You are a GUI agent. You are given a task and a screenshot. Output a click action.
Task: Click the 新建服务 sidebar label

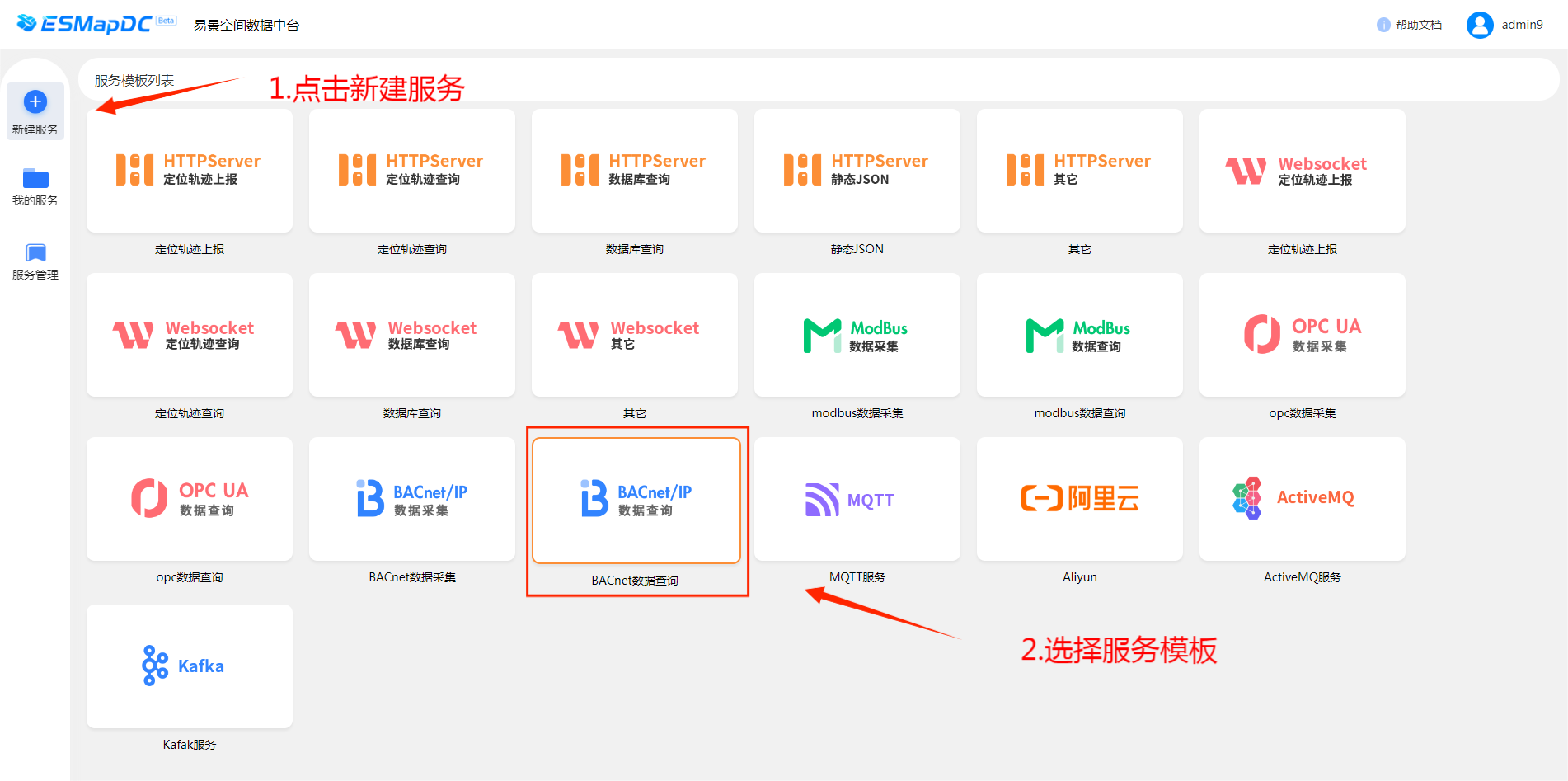point(35,129)
